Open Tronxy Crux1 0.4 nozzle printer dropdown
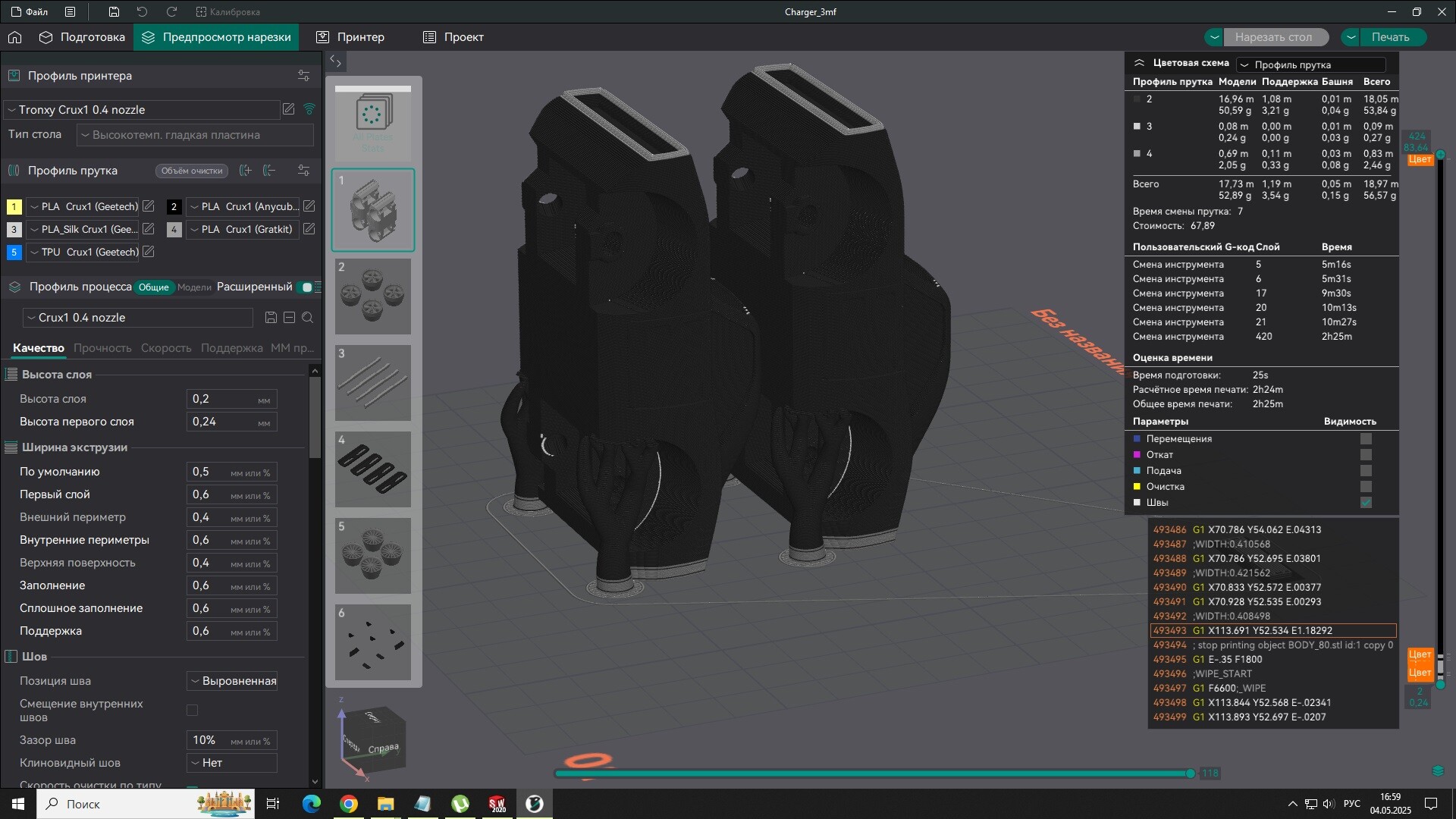The image size is (1456, 819). click(142, 110)
